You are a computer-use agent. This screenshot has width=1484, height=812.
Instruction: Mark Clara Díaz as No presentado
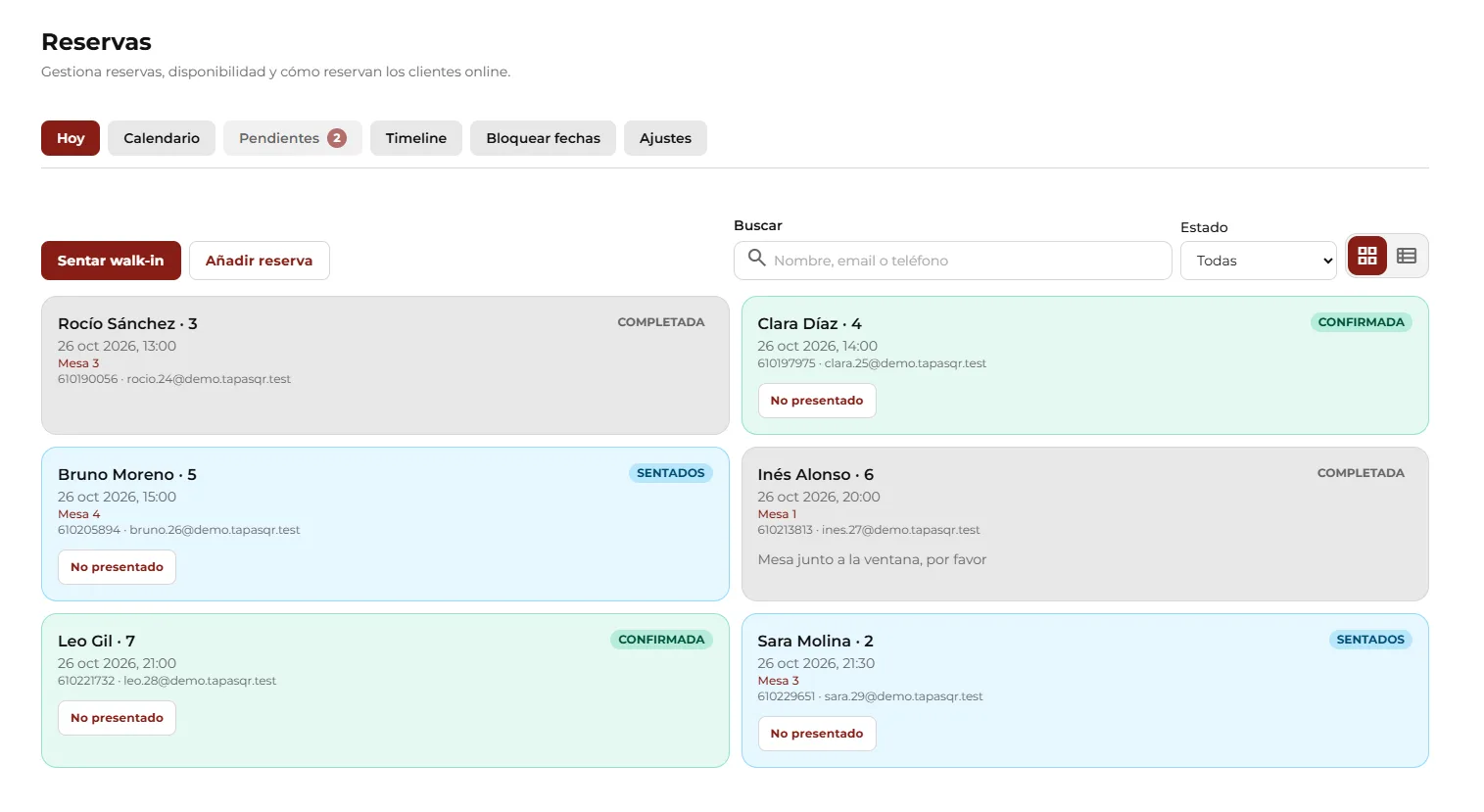(817, 401)
